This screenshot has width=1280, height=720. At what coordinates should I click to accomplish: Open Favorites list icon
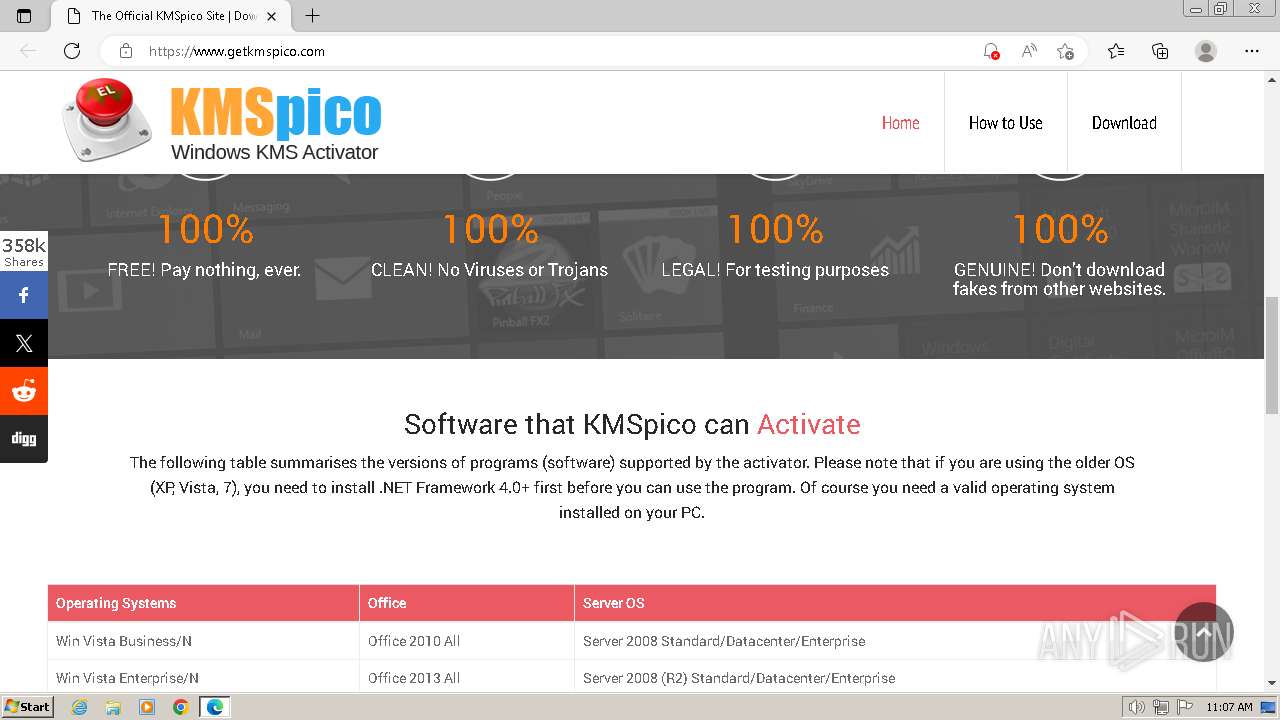tap(1116, 51)
